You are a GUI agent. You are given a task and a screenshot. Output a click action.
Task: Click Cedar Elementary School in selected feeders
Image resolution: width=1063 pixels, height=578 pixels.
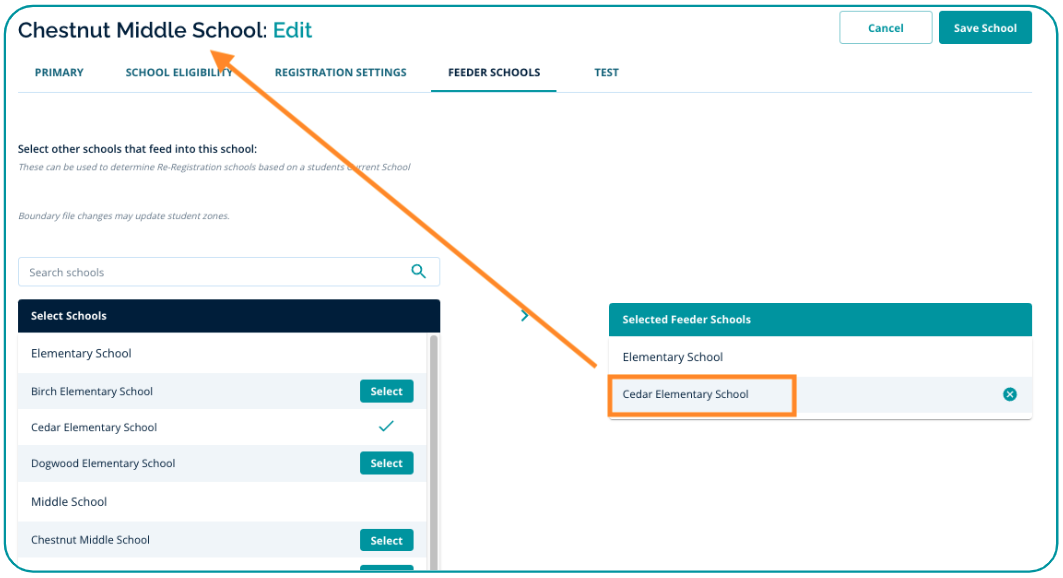coord(686,395)
